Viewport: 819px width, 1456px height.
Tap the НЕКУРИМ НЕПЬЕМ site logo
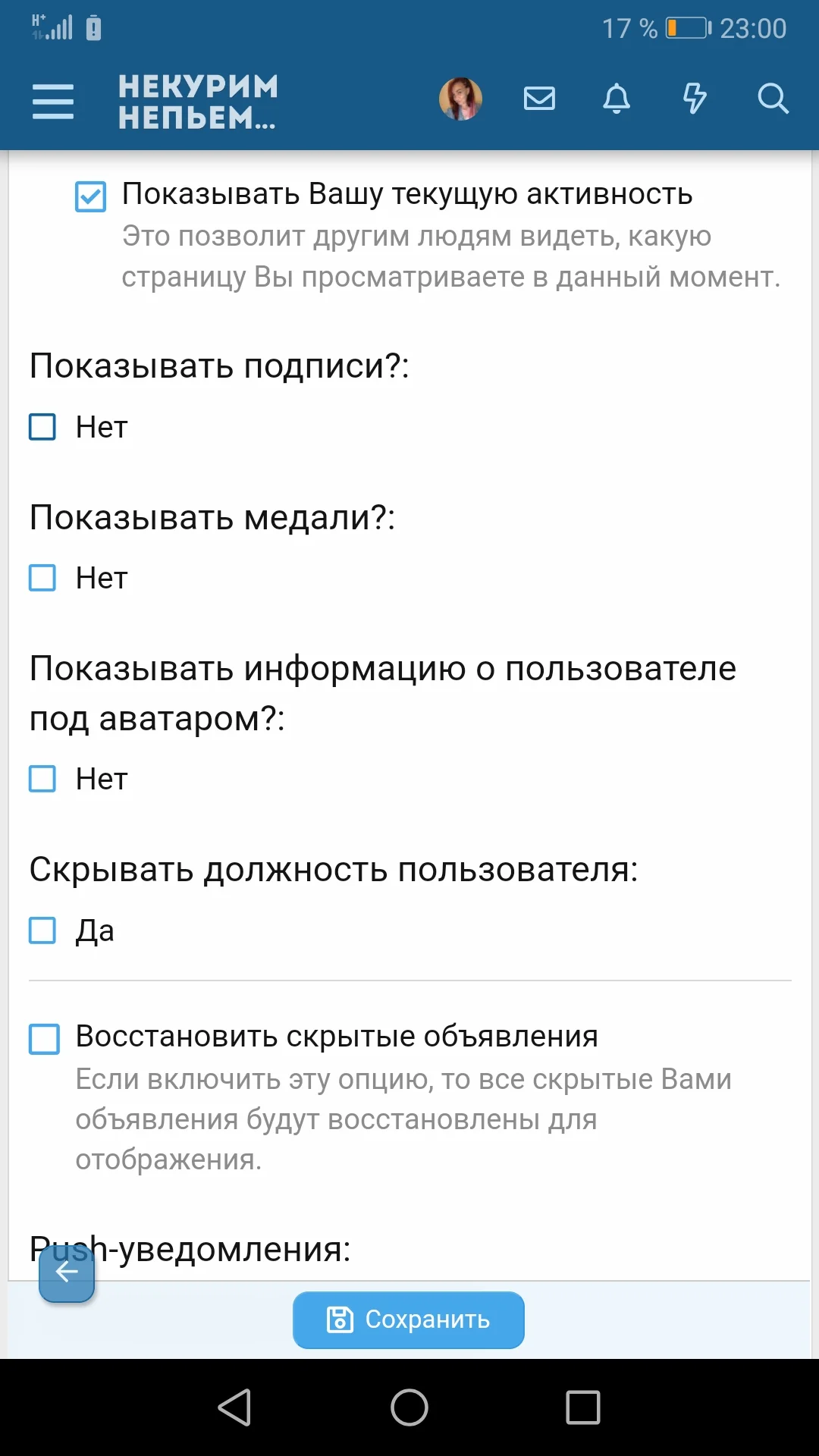(198, 102)
